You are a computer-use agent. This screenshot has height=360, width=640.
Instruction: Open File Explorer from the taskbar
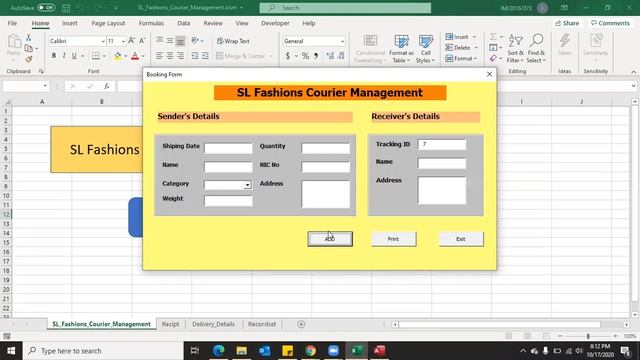tap(242, 351)
